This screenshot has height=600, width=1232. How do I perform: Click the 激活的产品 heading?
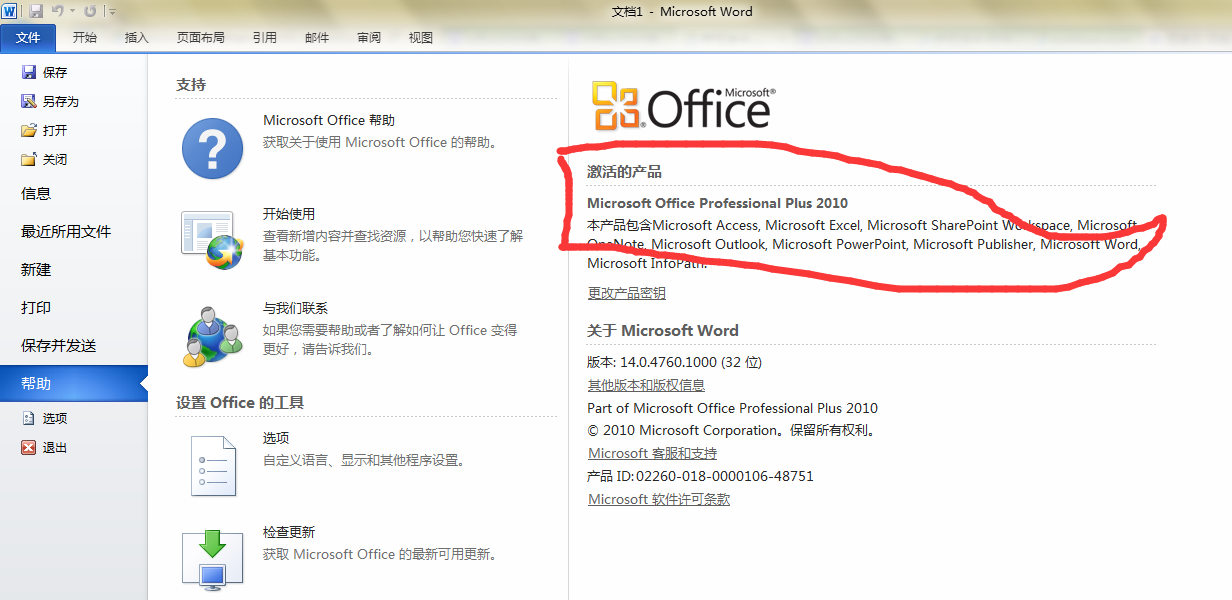(x=624, y=172)
